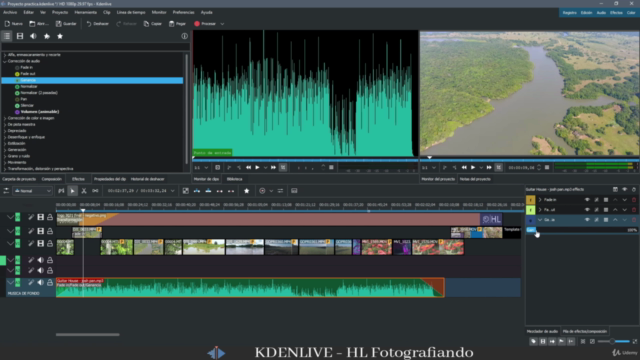640x360 pixels.
Task: Filter effects to audio effects only
Action: click(x=33, y=36)
